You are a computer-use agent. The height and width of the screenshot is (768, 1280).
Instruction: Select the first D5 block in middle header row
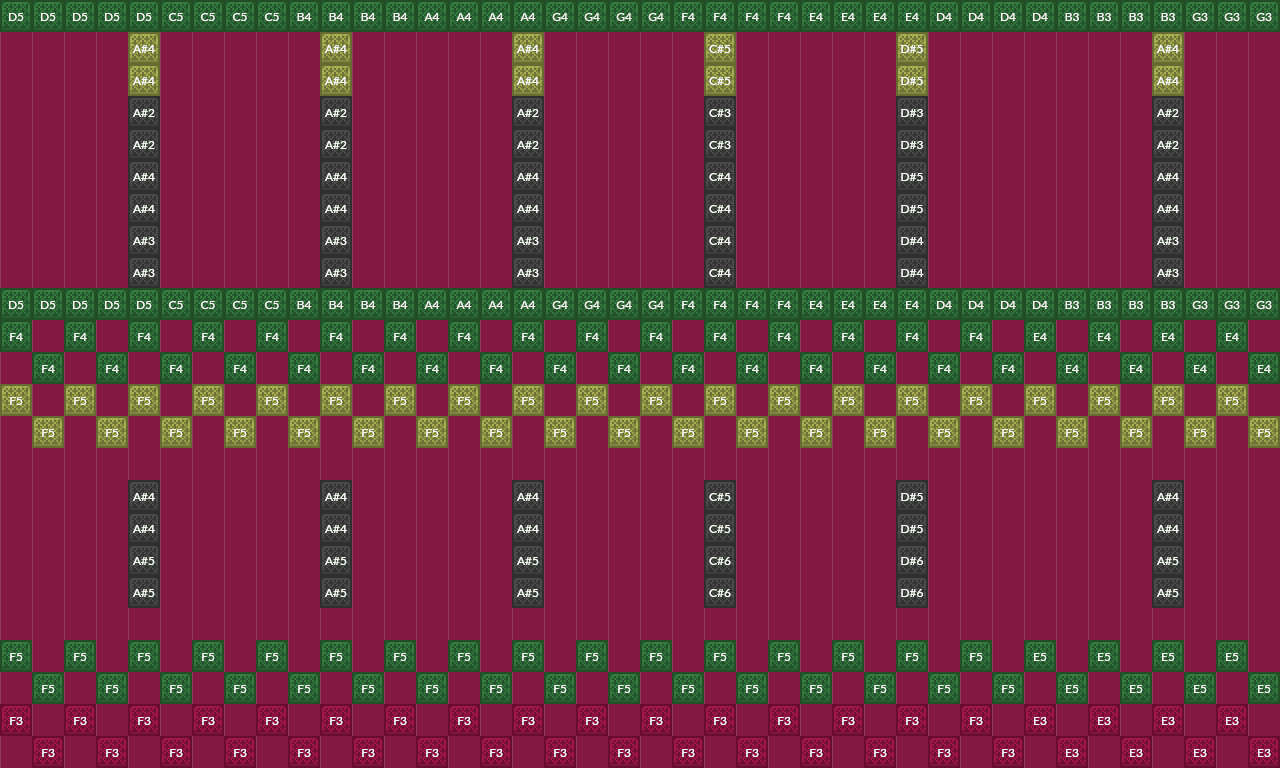(16, 304)
